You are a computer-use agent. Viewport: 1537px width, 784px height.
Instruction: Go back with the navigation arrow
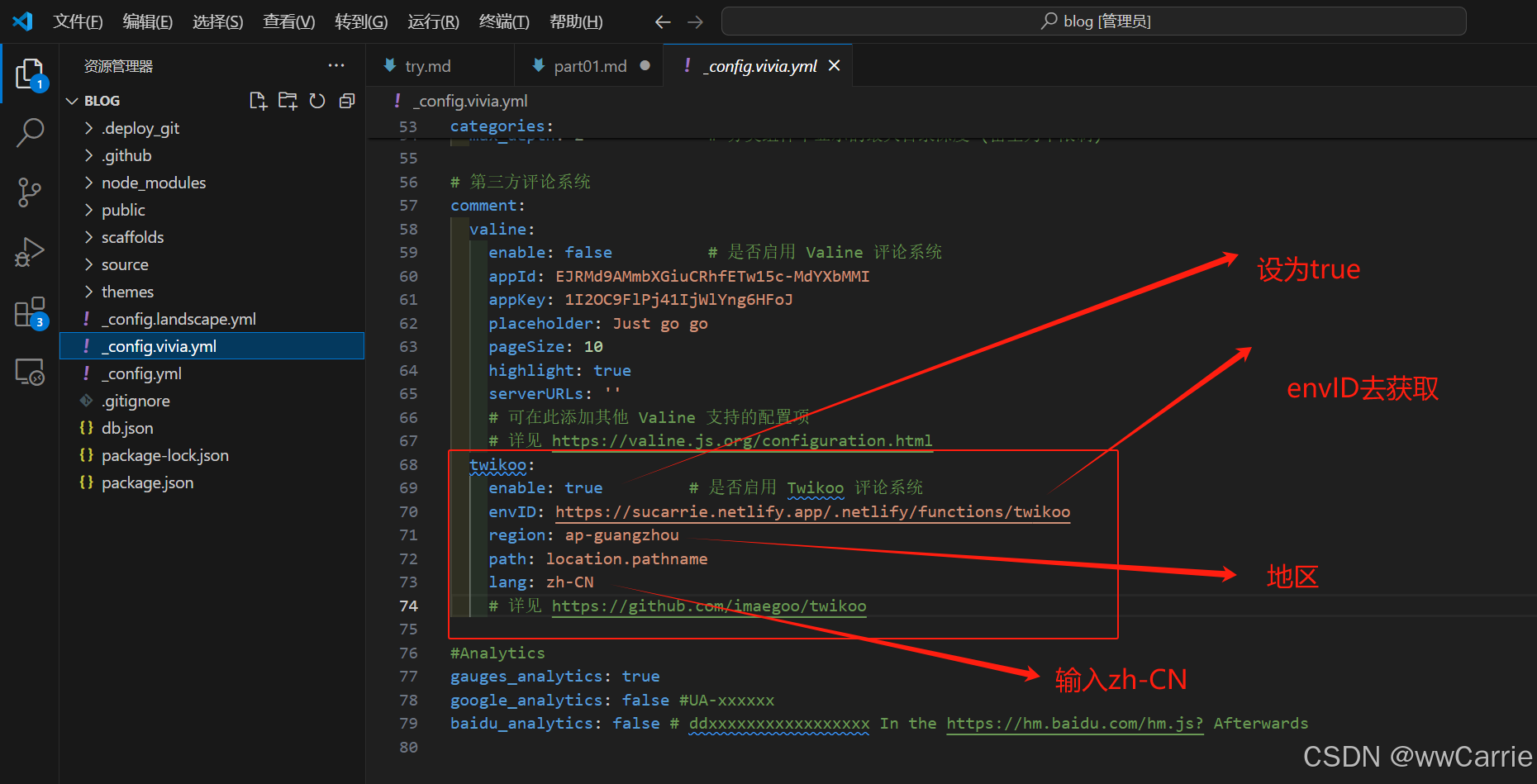[663, 21]
